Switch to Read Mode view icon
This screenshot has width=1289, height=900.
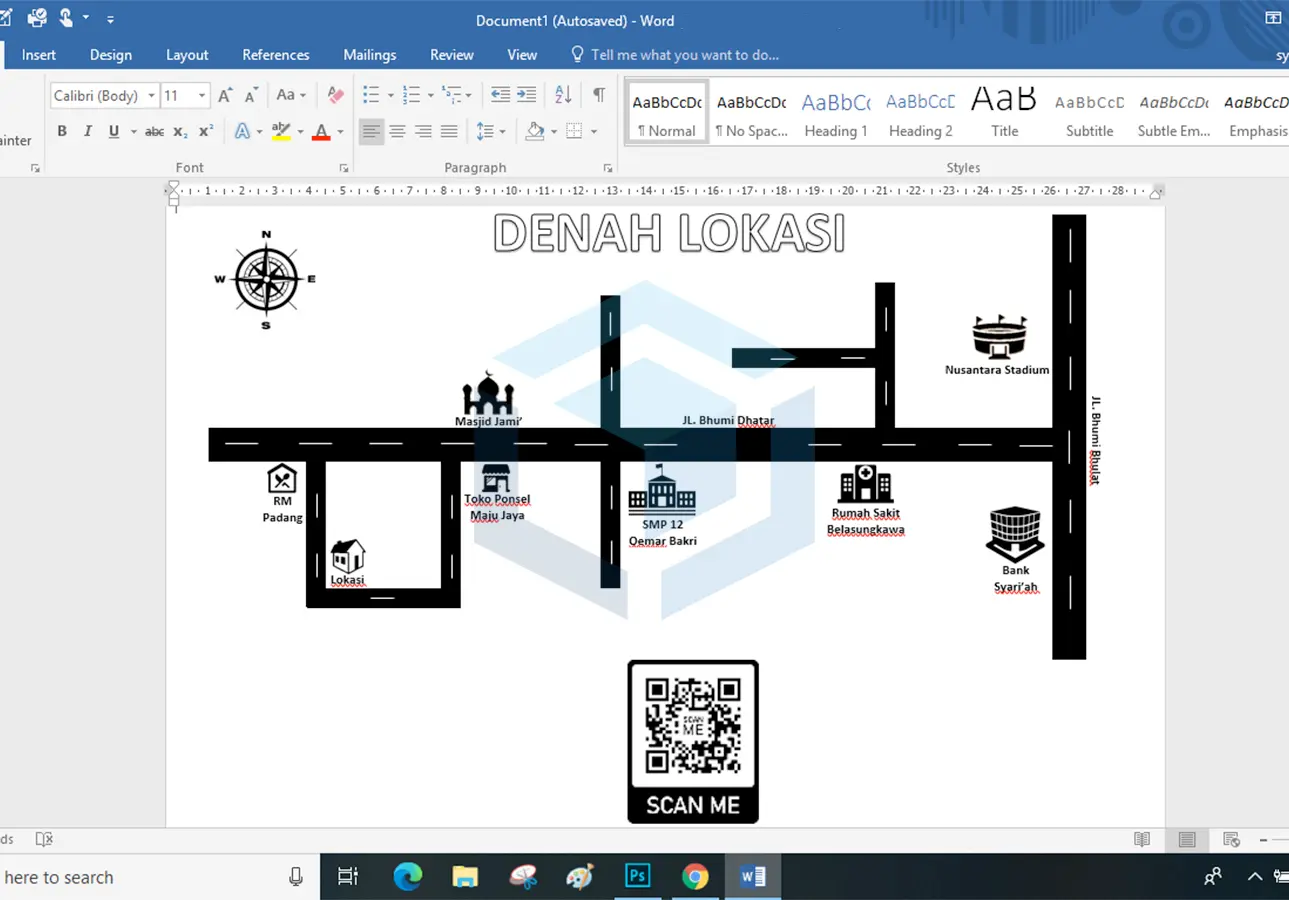coord(1142,839)
